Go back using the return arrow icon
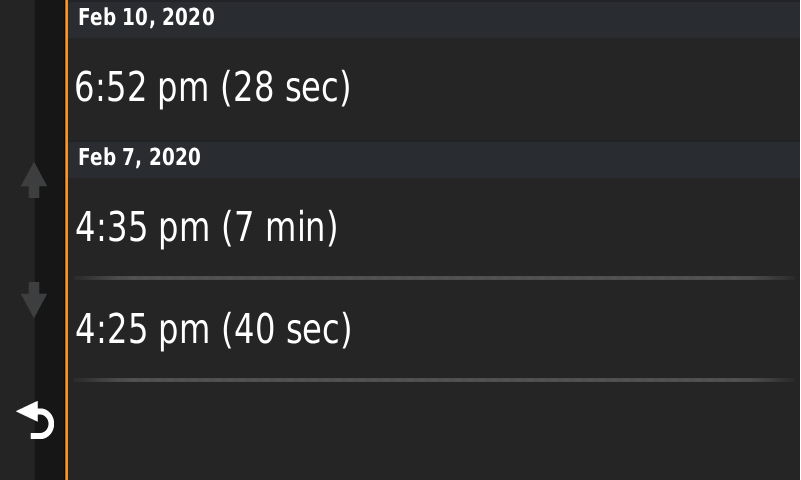 [35, 420]
